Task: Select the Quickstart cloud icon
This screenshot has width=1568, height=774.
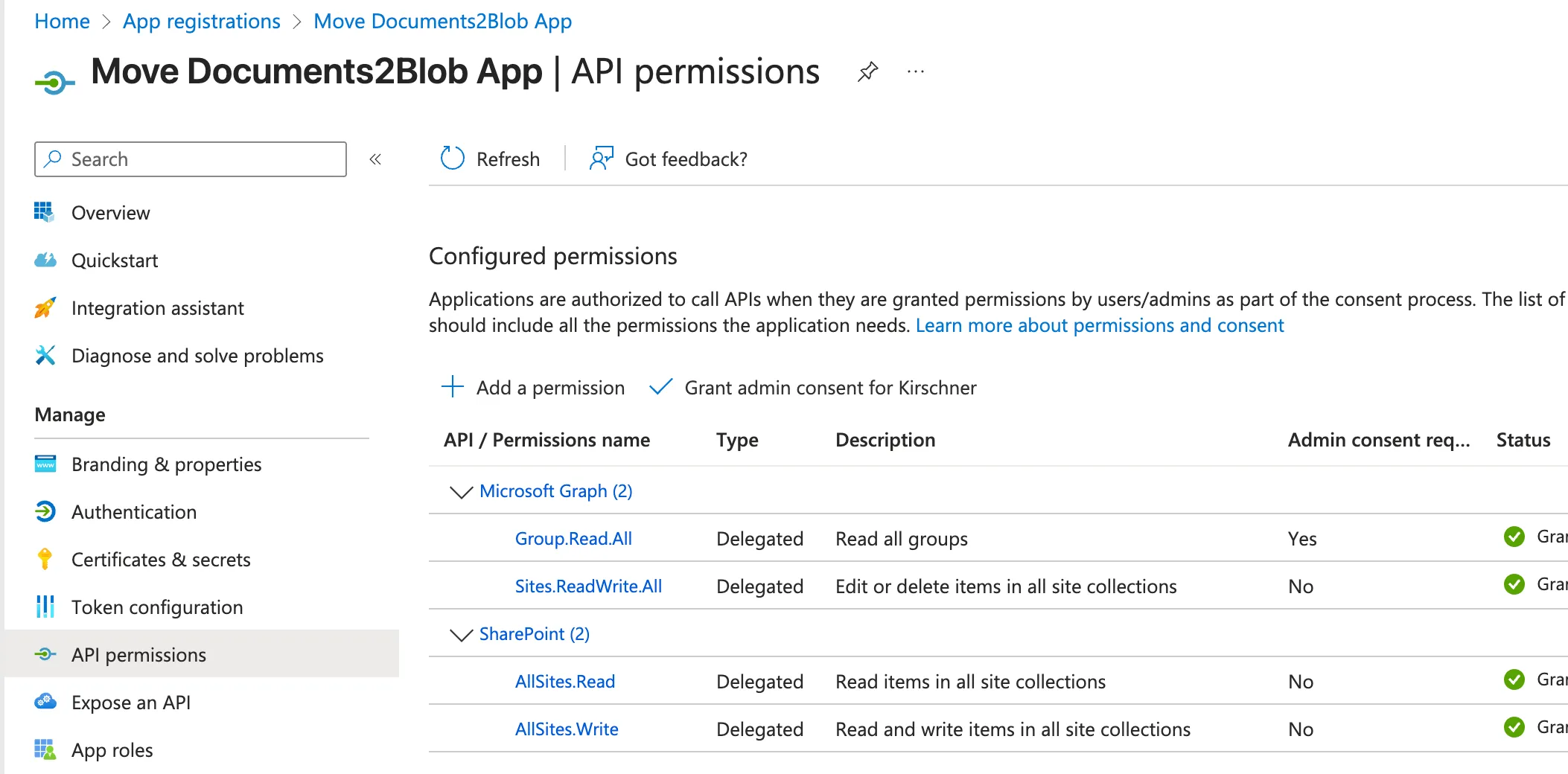Action: pyautogui.click(x=45, y=260)
